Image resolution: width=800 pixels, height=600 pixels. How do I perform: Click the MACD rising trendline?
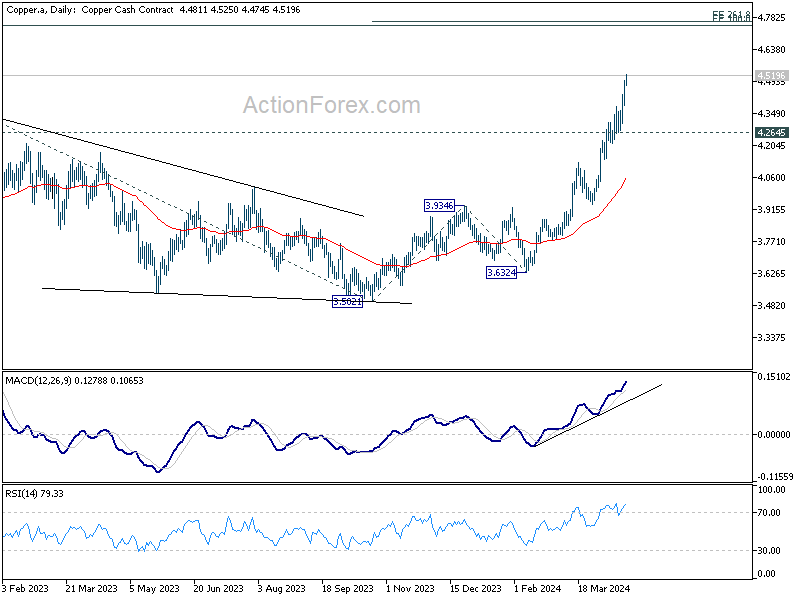597,415
